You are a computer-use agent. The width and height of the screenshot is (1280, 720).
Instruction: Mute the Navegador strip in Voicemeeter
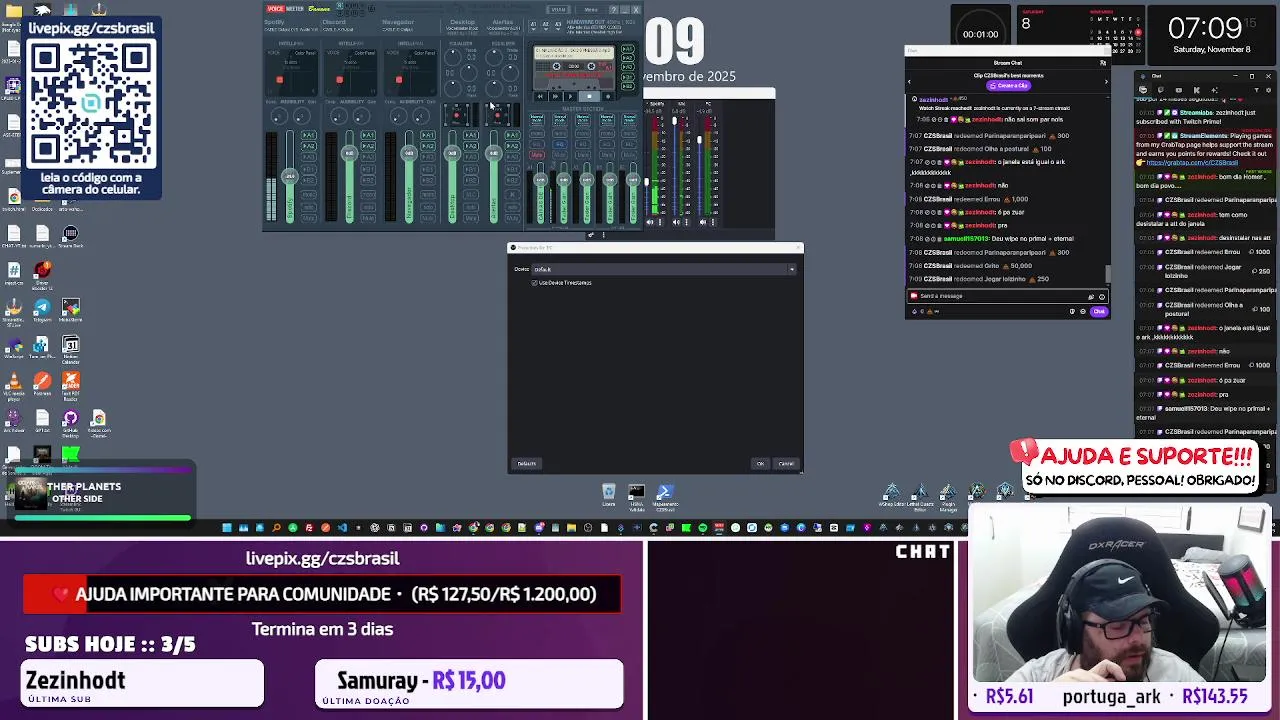[x=428, y=218]
